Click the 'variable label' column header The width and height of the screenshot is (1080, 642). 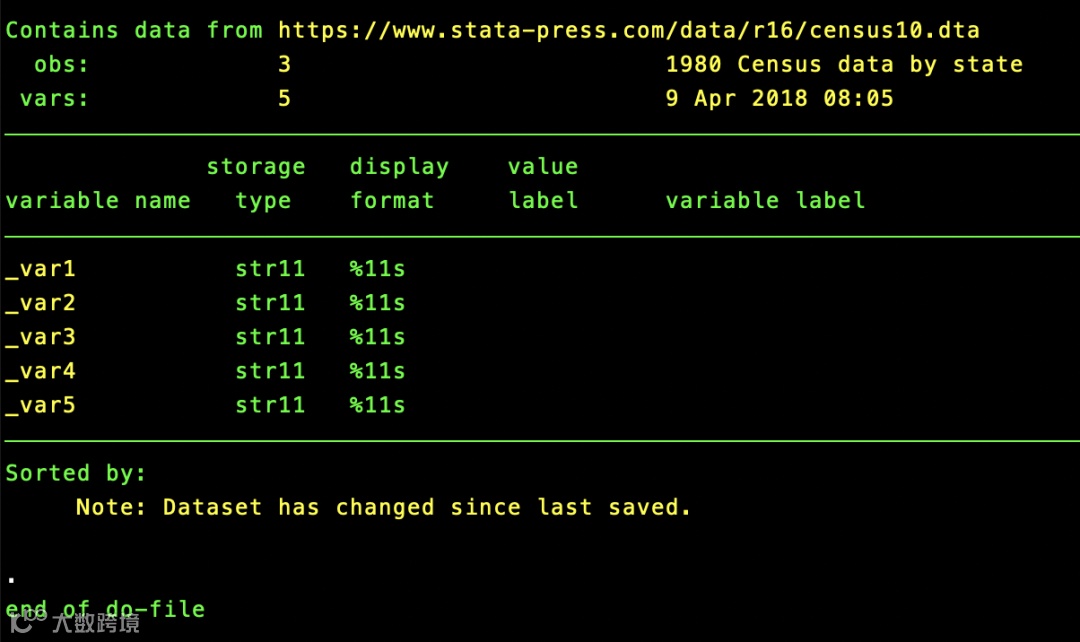(x=765, y=201)
